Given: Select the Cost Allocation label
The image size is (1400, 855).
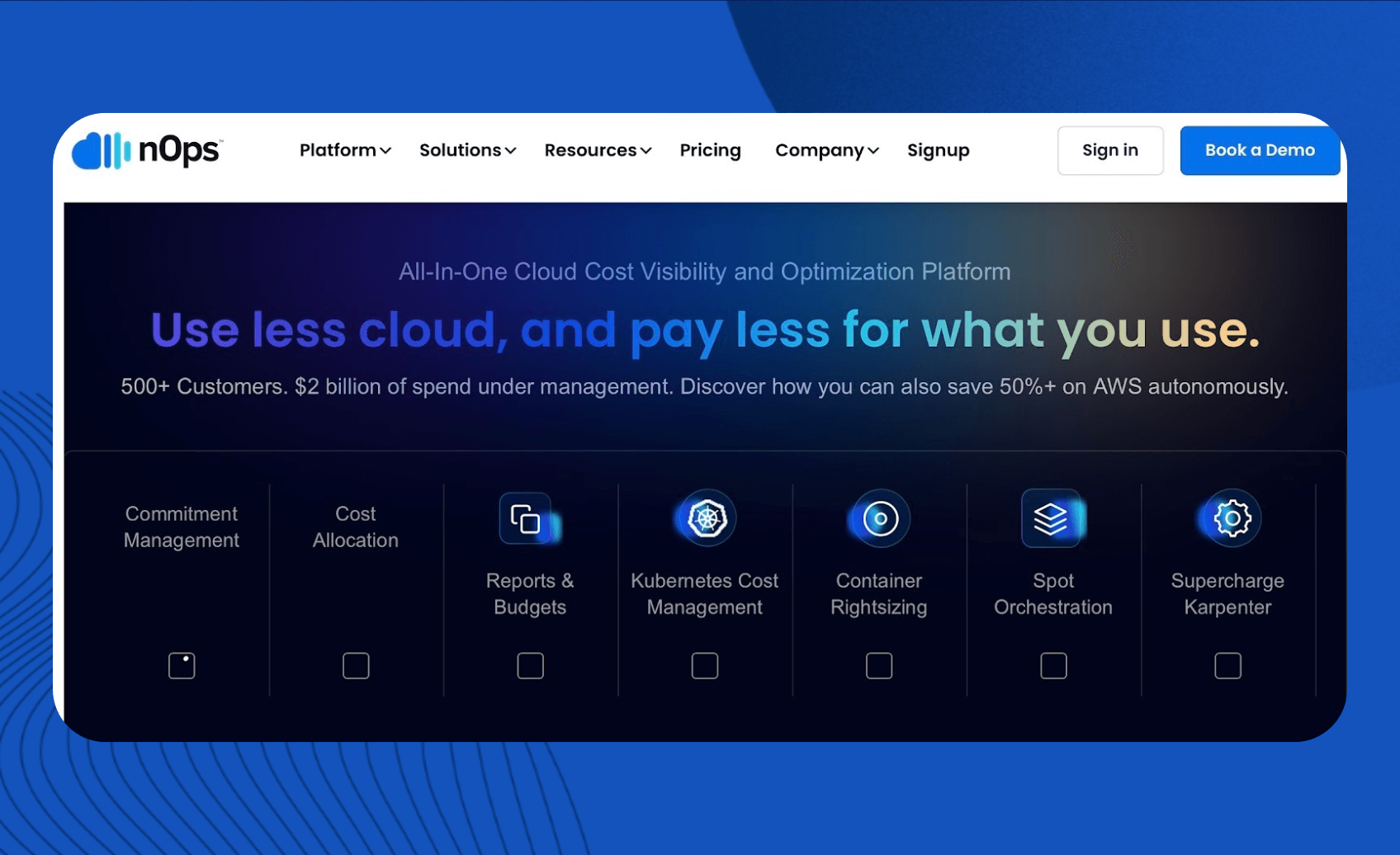Looking at the screenshot, I should [356, 527].
